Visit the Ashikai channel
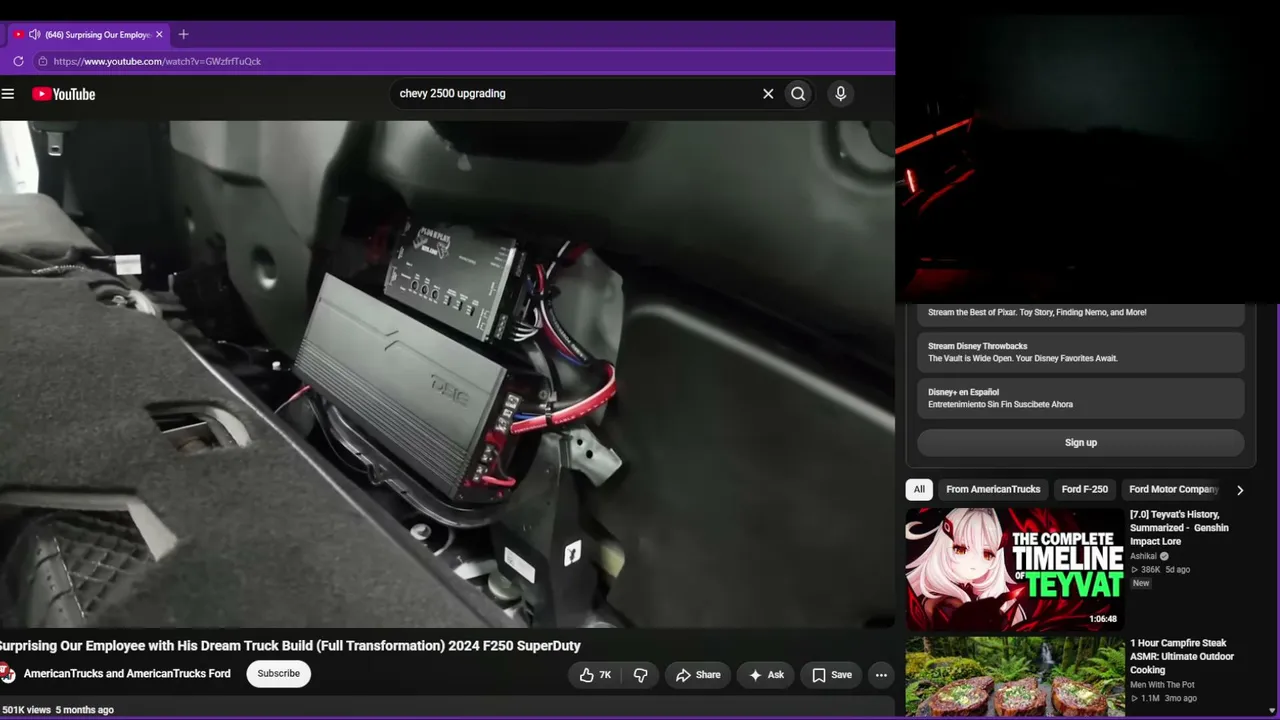The height and width of the screenshot is (720, 1280). [1143, 557]
